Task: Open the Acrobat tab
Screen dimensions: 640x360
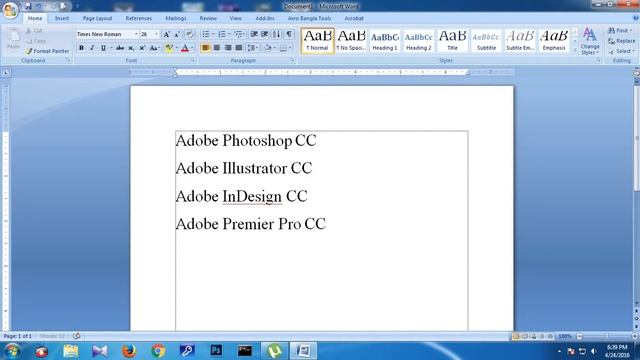Action: tap(354, 18)
